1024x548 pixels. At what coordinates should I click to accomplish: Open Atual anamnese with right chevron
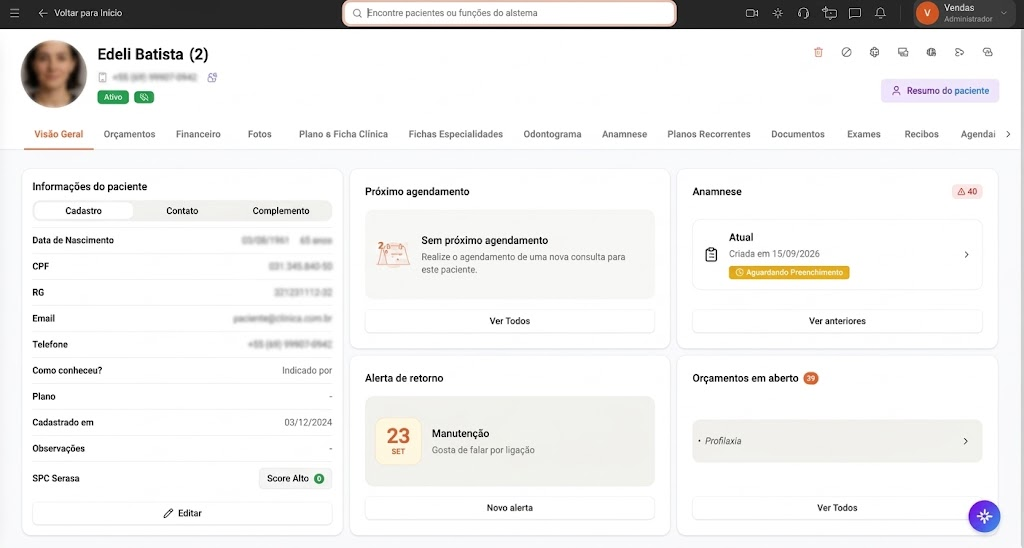coord(967,255)
